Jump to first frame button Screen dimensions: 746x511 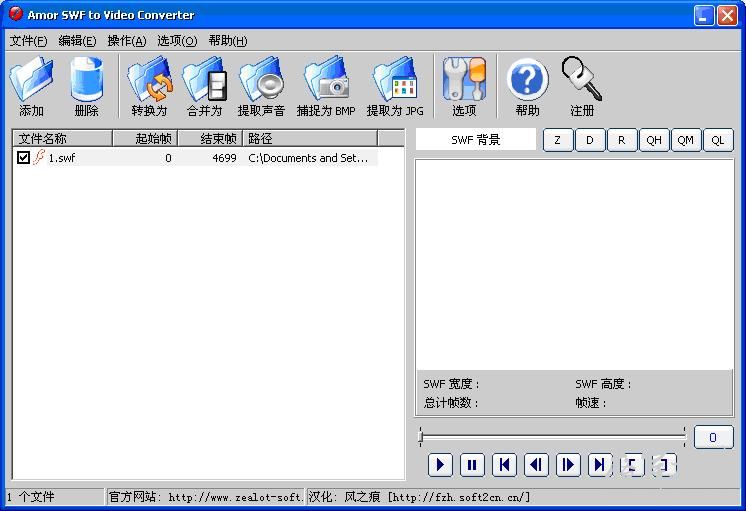[504, 465]
